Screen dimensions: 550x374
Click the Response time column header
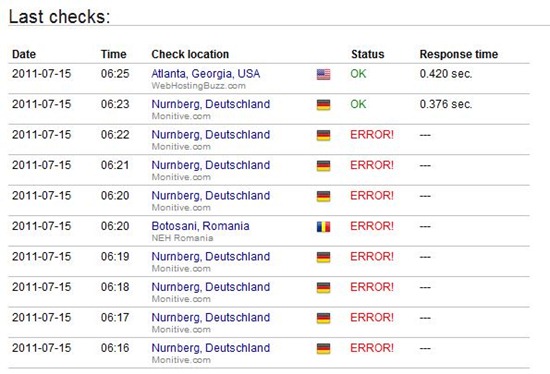coord(459,54)
